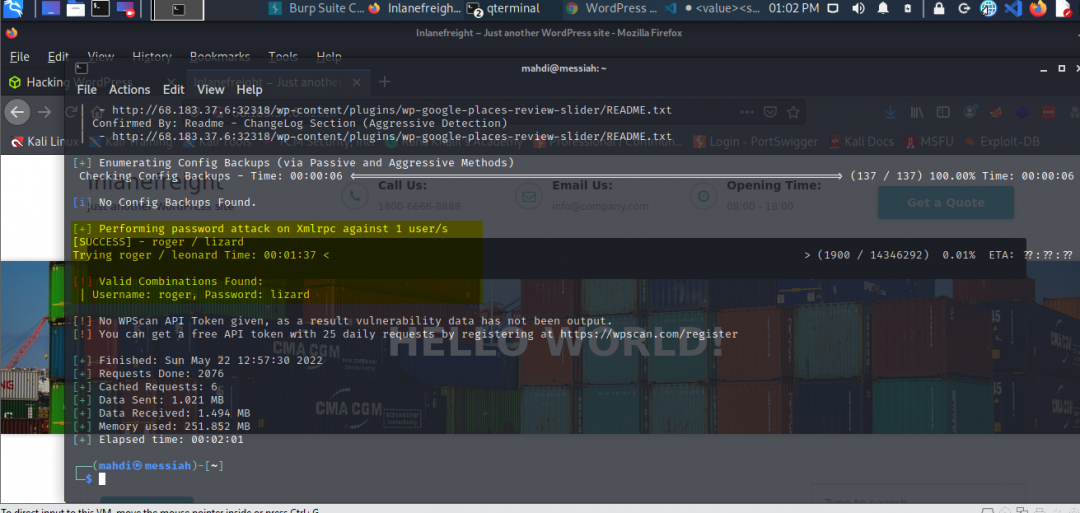Minimize the mahdi@messiah terminal window
1080x513 pixels.
[1044, 68]
